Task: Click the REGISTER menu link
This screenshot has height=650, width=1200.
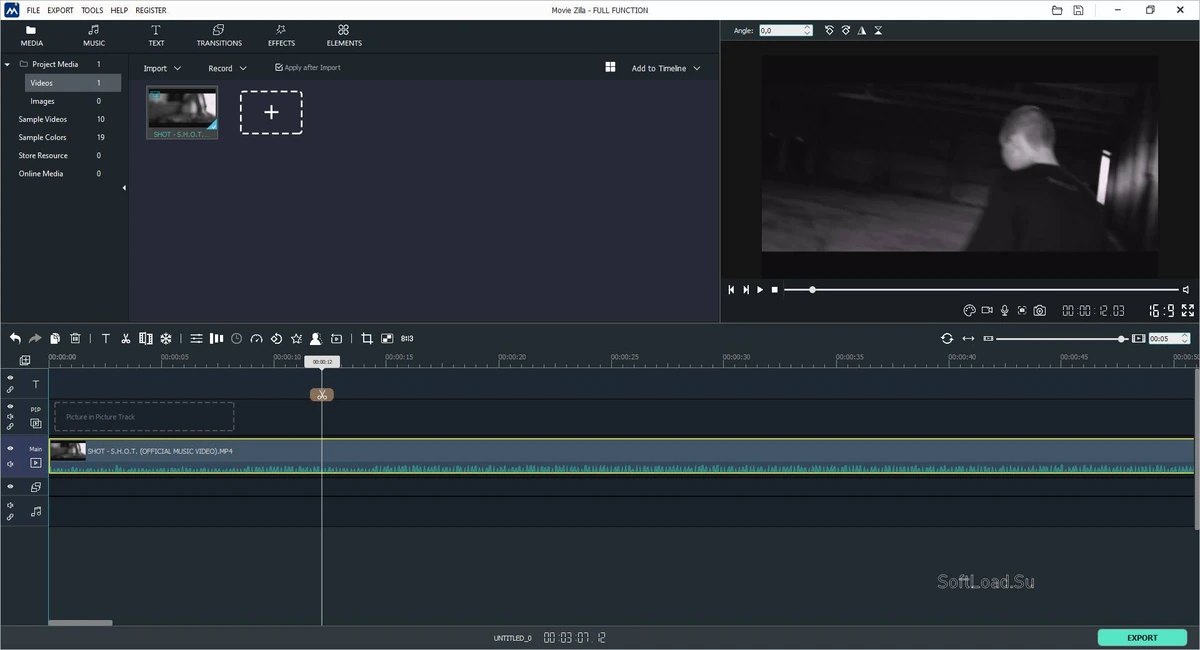Action: pyautogui.click(x=151, y=10)
